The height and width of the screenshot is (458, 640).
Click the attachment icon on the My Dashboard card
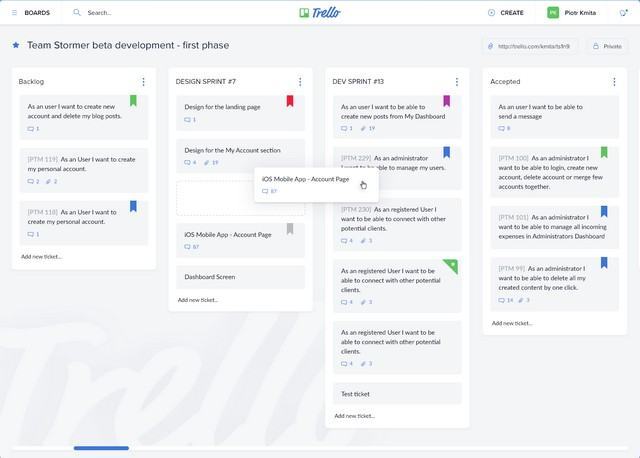[x=363, y=128]
